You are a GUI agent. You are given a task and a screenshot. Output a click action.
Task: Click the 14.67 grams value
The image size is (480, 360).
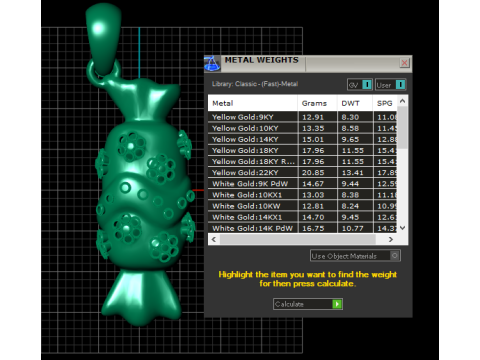click(x=313, y=184)
